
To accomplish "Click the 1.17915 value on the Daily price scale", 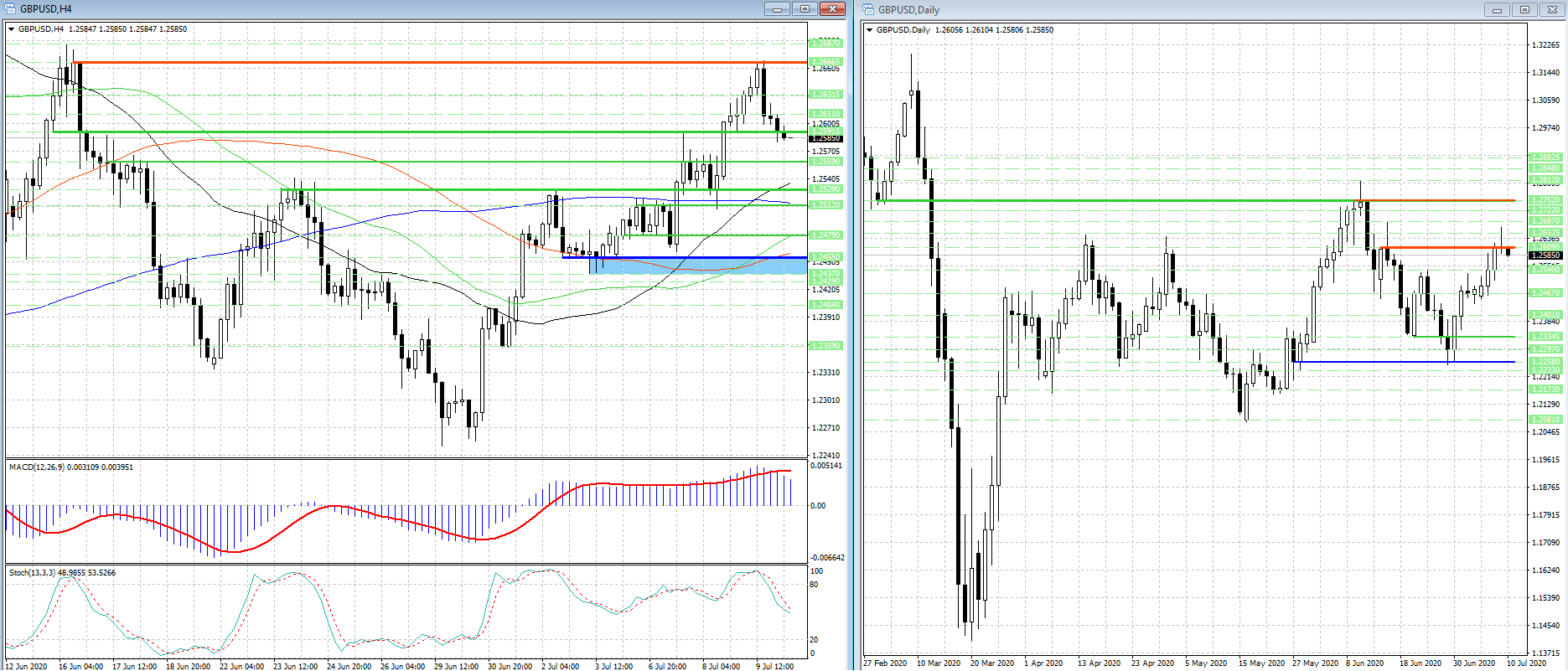I will [x=1545, y=515].
